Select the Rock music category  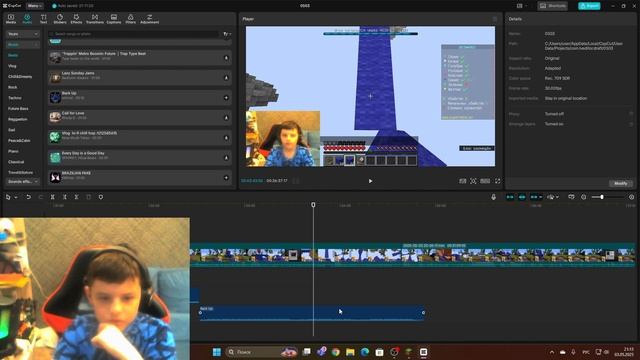pyautogui.click(x=13, y=87)
